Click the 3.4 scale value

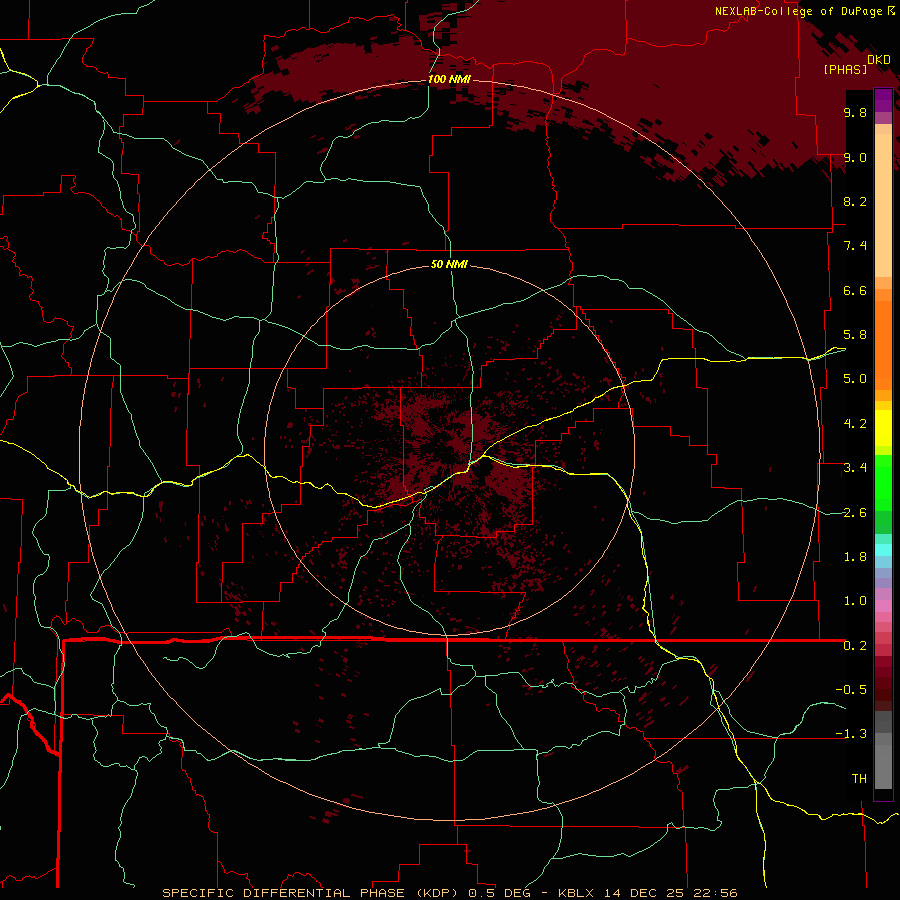(x=855, y=468)
